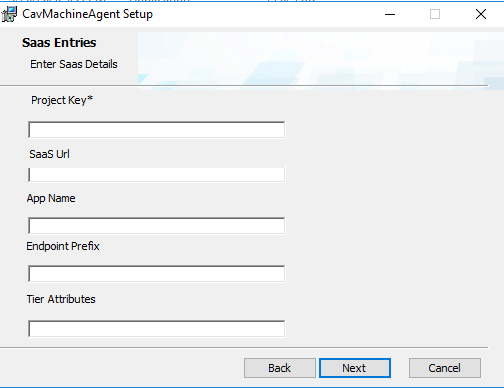Go back to the previous setup step
This screenshot has width=504, height=388.
click(280, 368)
